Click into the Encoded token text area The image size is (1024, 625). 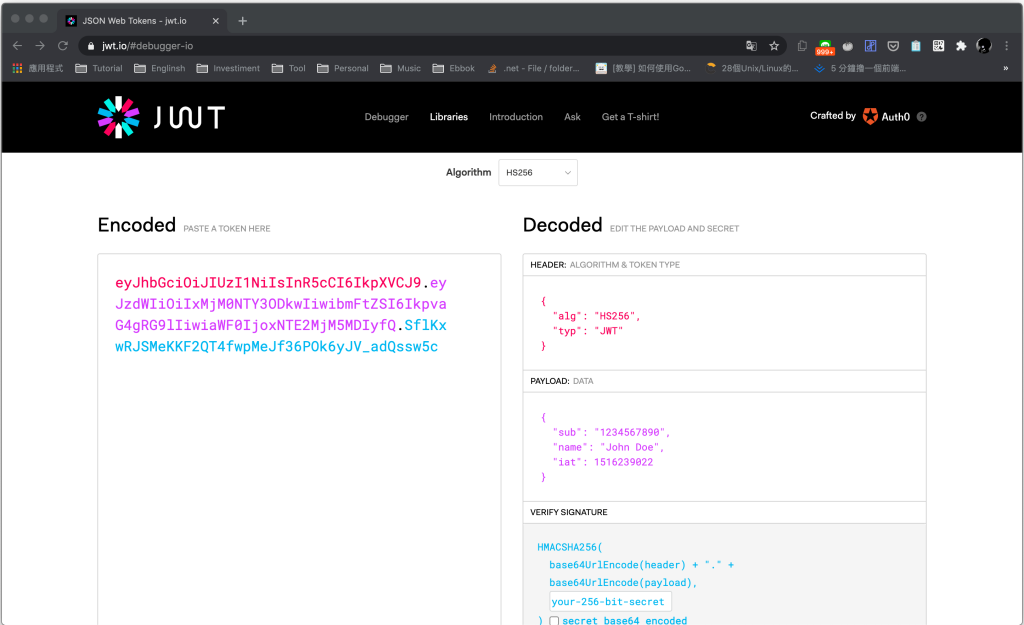pos(299,439)
